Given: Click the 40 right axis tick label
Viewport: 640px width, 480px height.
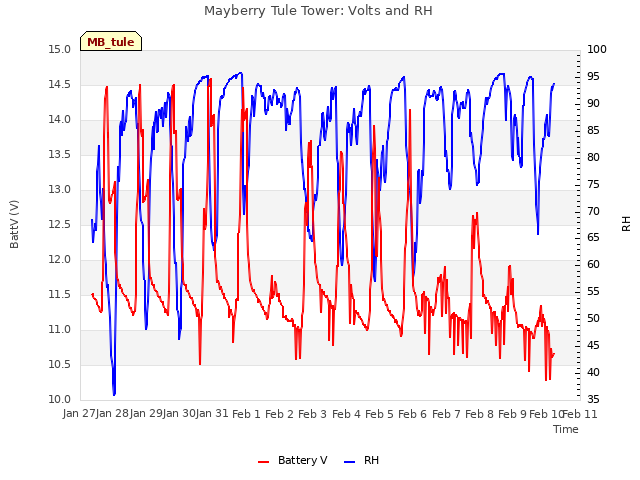Looking at the screenshot, I should 593,373.
